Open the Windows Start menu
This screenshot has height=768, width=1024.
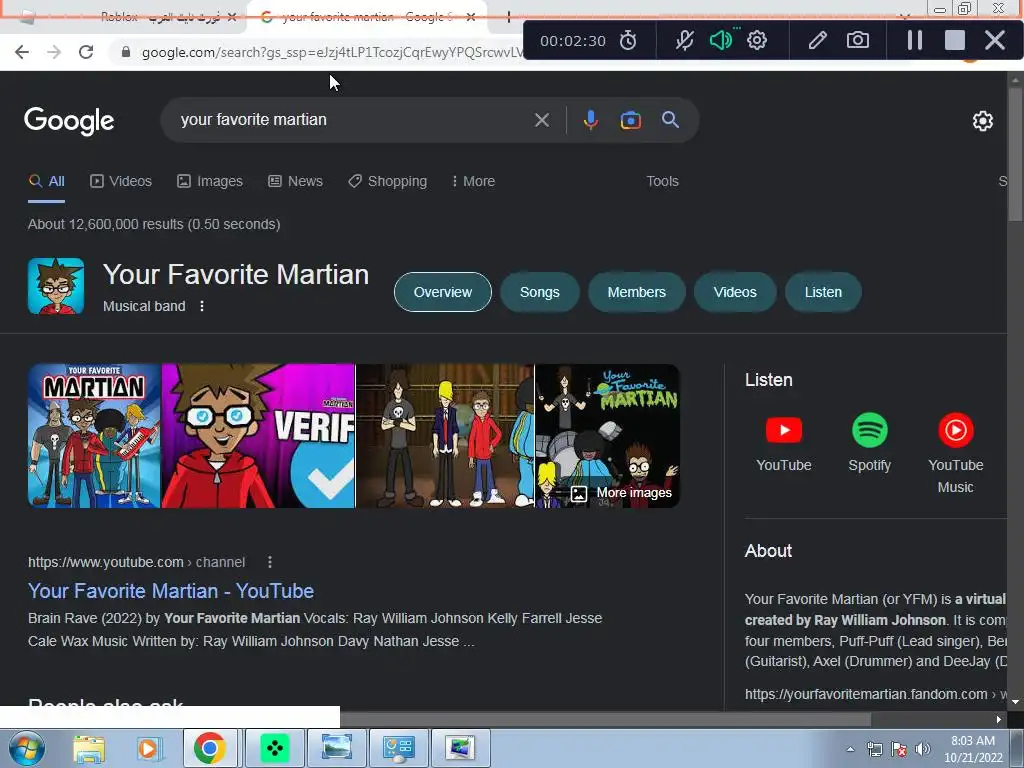coord(27,748)
